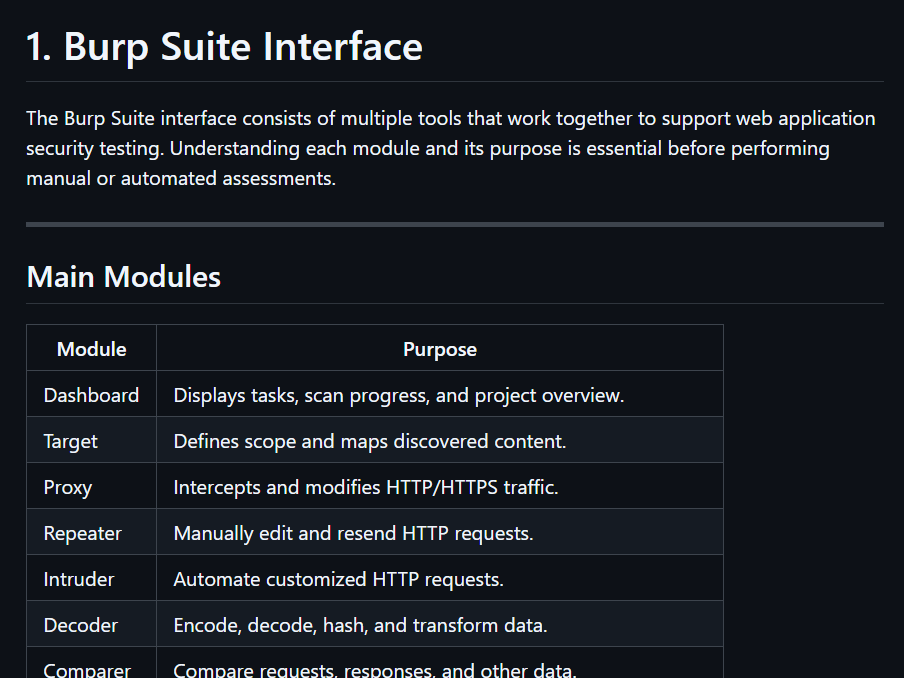Click 'Displays tasks, scan progress, and project overview.'
Viewport: 904px width, 678px height.
(399, 395)
